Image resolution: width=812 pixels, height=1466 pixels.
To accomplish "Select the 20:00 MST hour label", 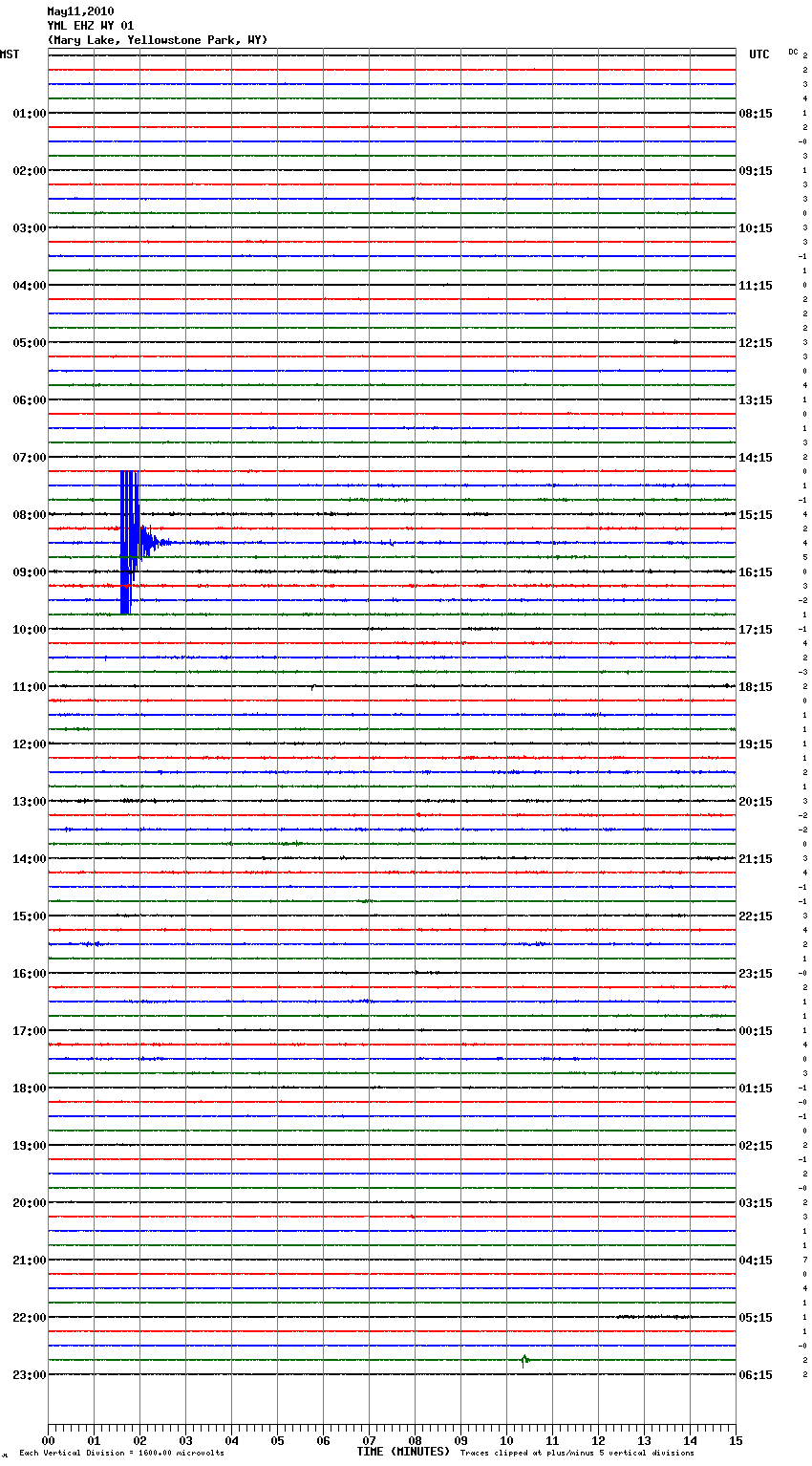I will (29, 1202).
